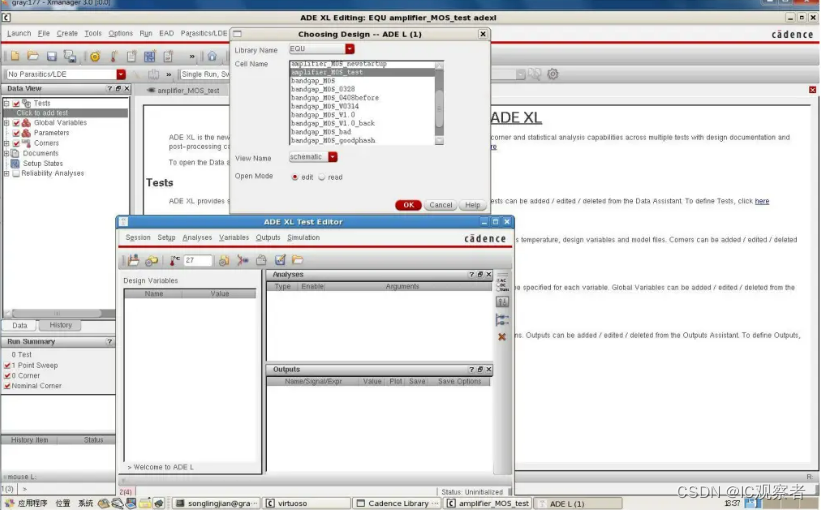Toggle the 1 Point Sweep checkbox
The height and width of the screenshot is (510, 821).
pos(7,365)
